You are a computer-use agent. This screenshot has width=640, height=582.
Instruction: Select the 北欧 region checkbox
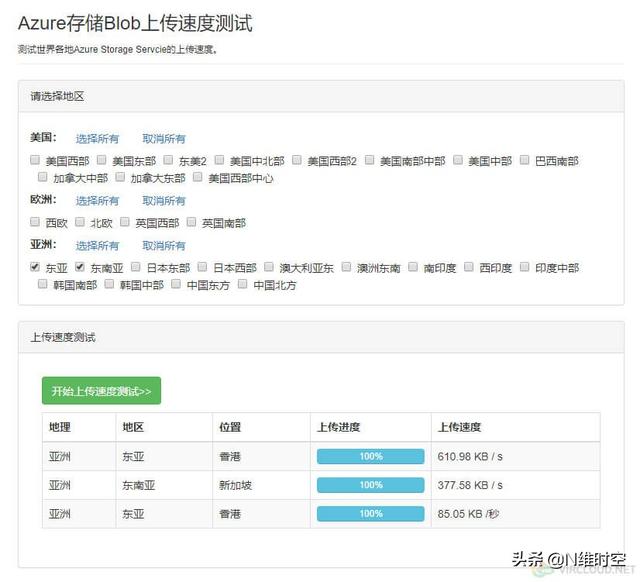tap(80, 222)
